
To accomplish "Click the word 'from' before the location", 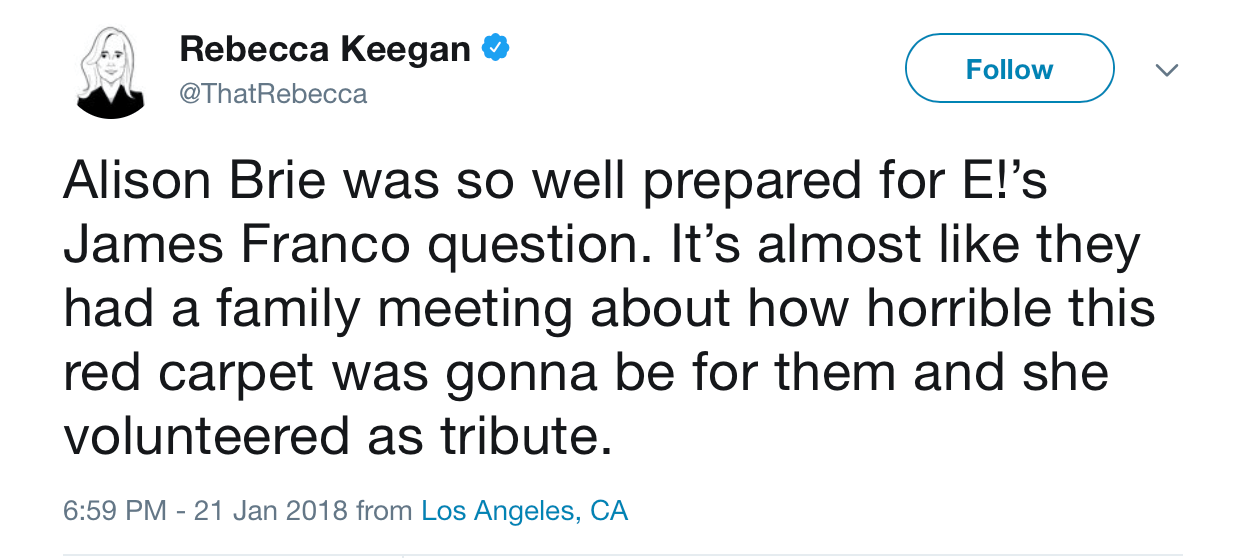I will (x=384, y=511).
